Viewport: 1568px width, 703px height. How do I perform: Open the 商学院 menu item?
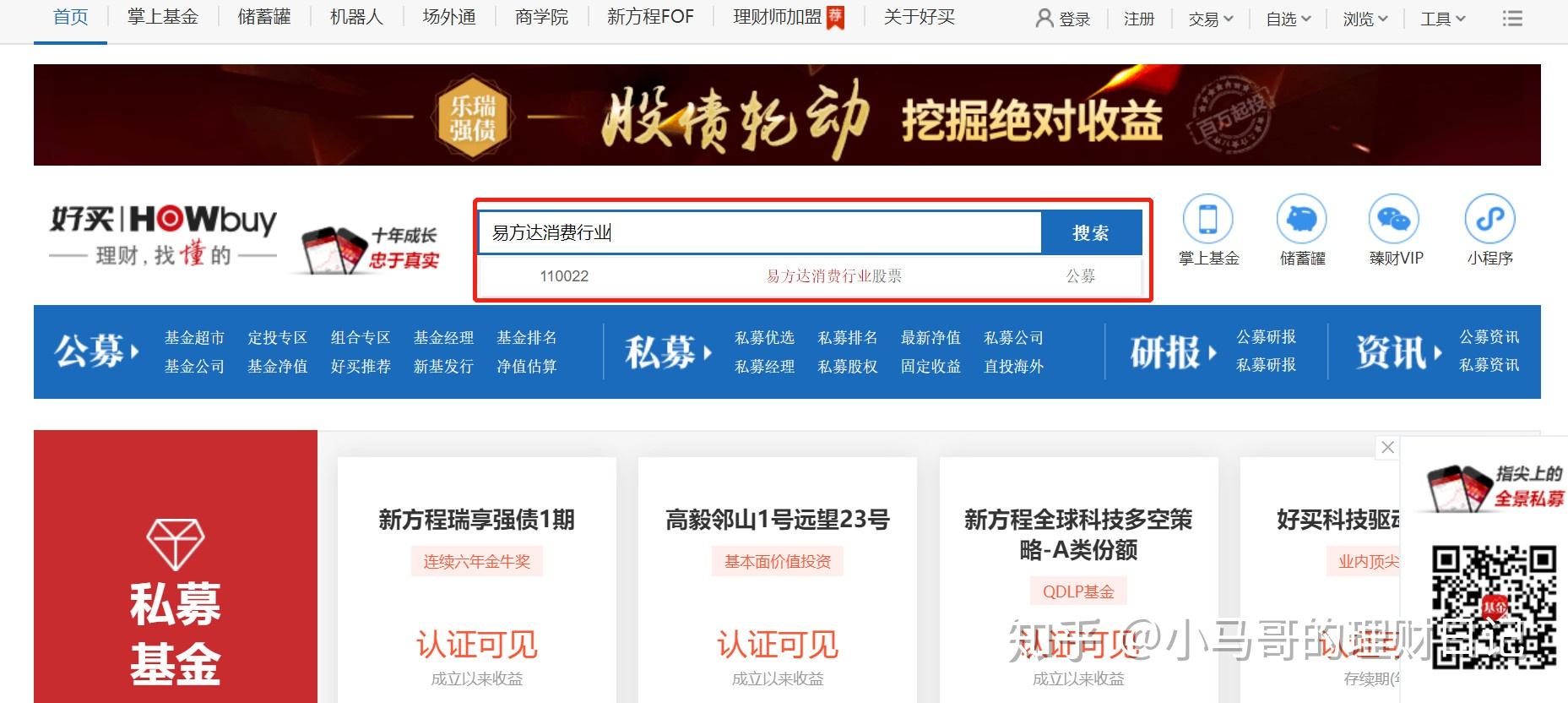(541, 17)
